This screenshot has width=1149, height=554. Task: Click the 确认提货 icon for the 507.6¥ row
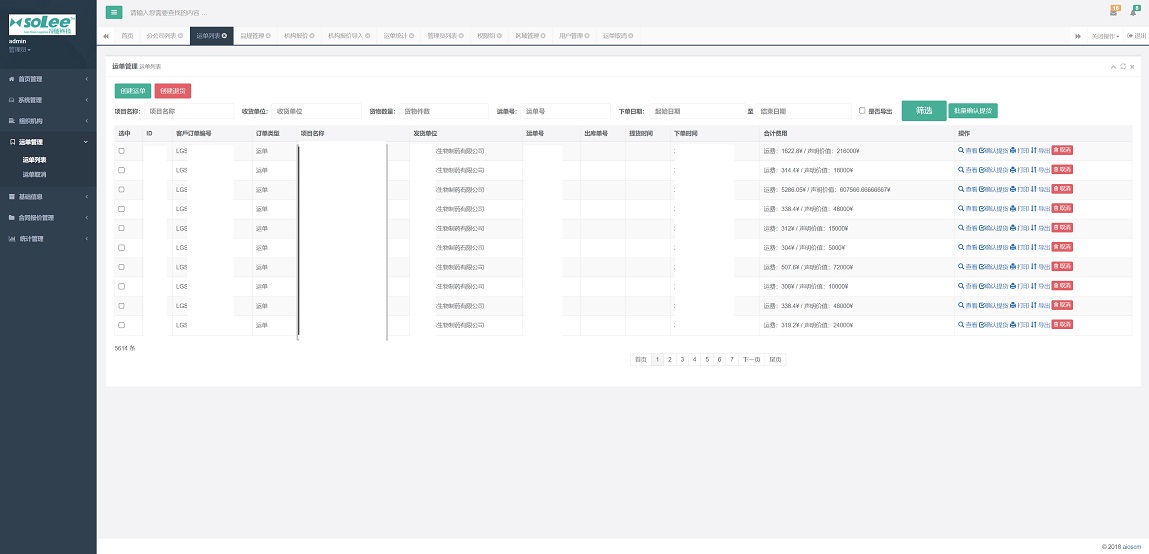pyautogui.click(x=982, y=267)
